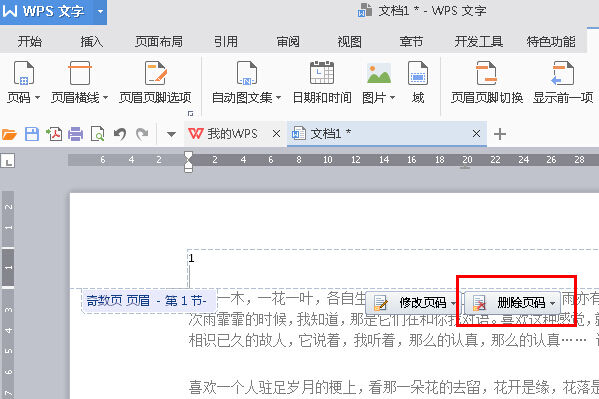Open the 特色功能 ribbon tab
This screenshot has height=399, width=599.
[x=551, y=41]
